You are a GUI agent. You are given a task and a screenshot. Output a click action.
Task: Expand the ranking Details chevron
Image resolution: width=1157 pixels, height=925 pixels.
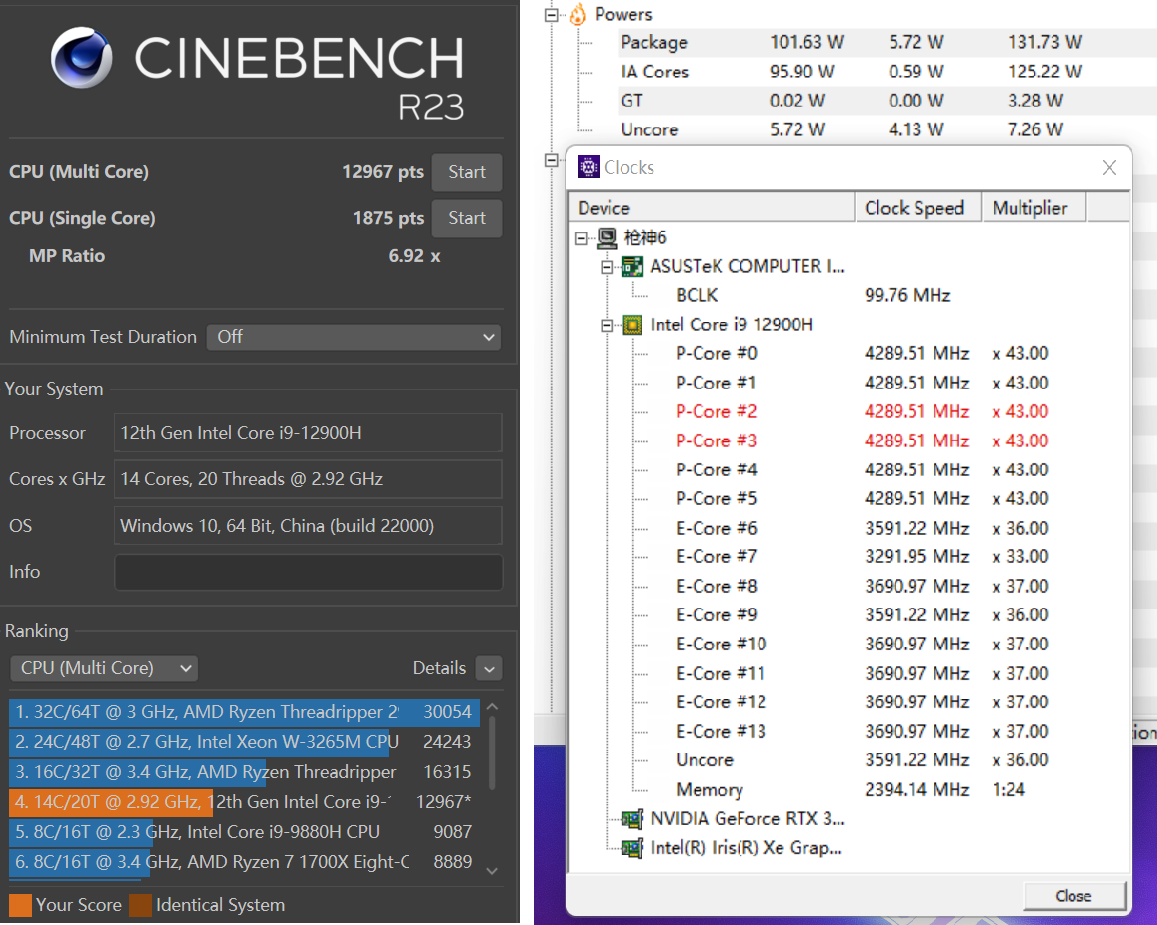point(489,668)
